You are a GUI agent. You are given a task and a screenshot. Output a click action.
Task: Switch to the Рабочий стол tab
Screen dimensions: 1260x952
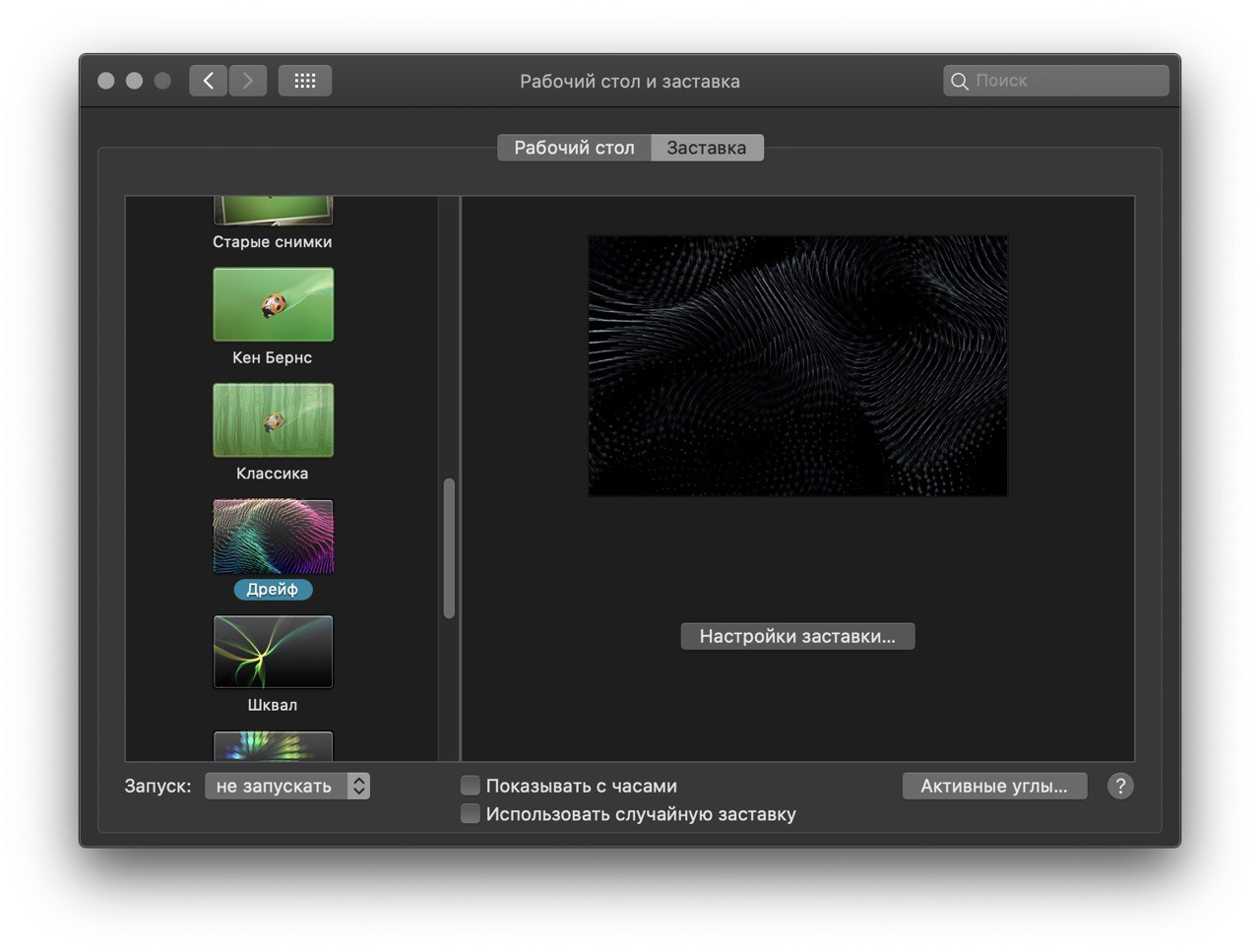[x=574, y=148]
